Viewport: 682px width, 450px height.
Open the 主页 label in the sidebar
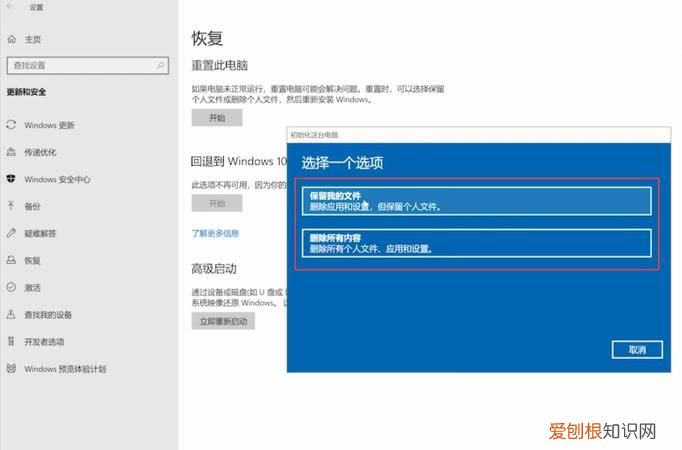pyautogui.click(x=33, y=40)
